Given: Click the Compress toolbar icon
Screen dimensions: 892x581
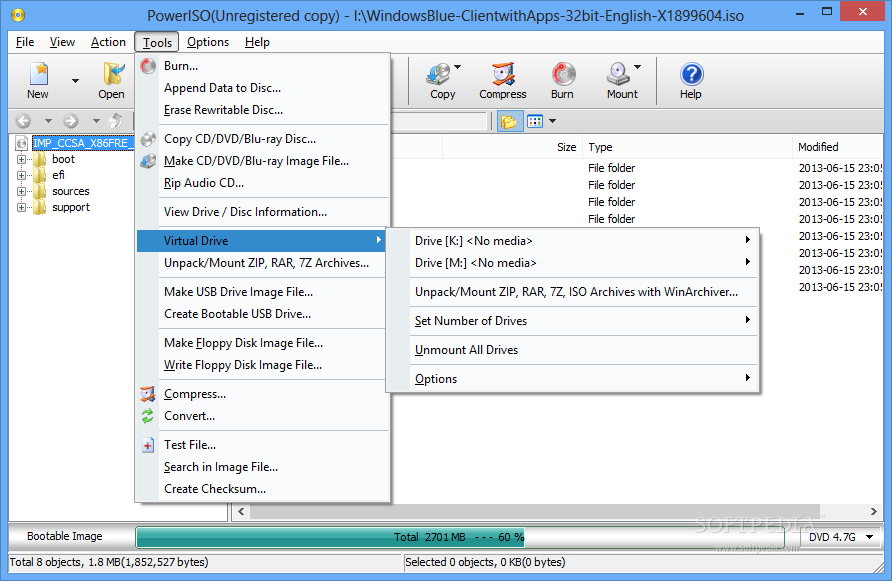Looking at the screenshot, I should [x=503, y=74].
